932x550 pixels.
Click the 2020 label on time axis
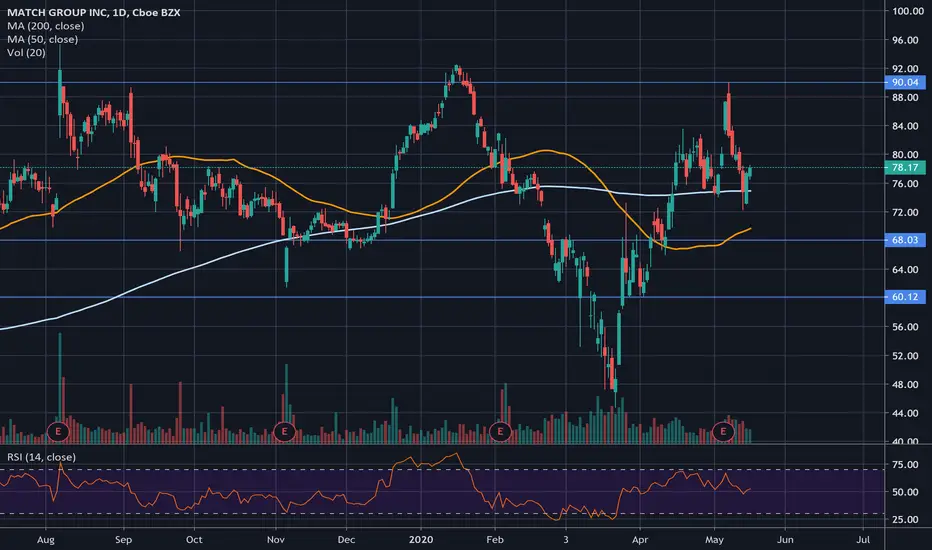[x=421, y=540]
